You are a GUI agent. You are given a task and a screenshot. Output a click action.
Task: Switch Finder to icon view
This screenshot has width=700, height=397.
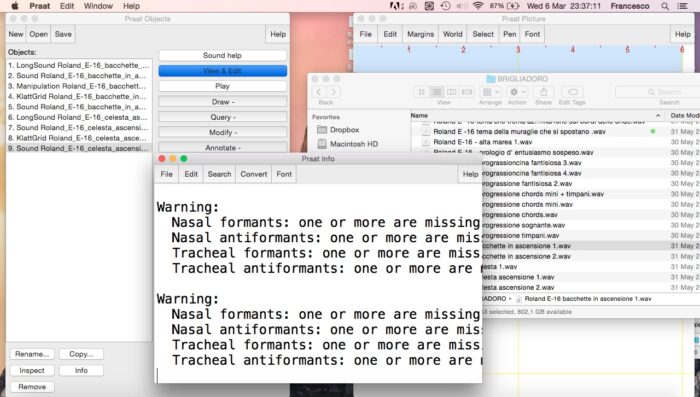[421, 92]
